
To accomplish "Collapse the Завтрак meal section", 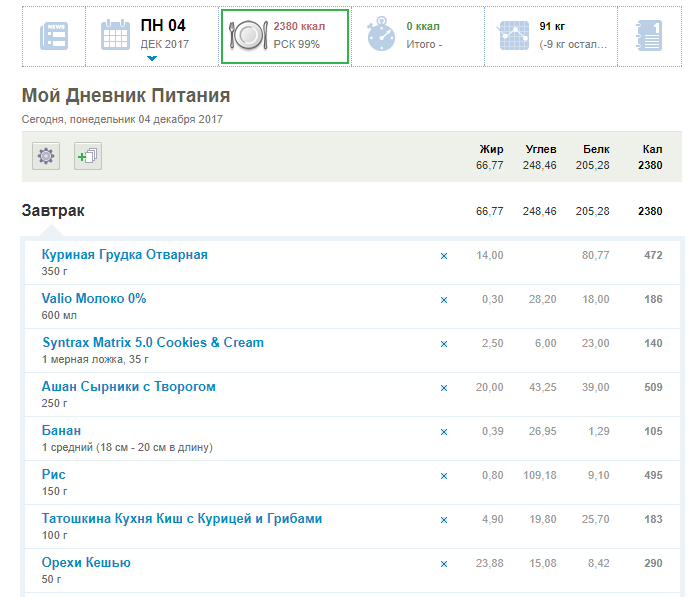I will point(53,211).
